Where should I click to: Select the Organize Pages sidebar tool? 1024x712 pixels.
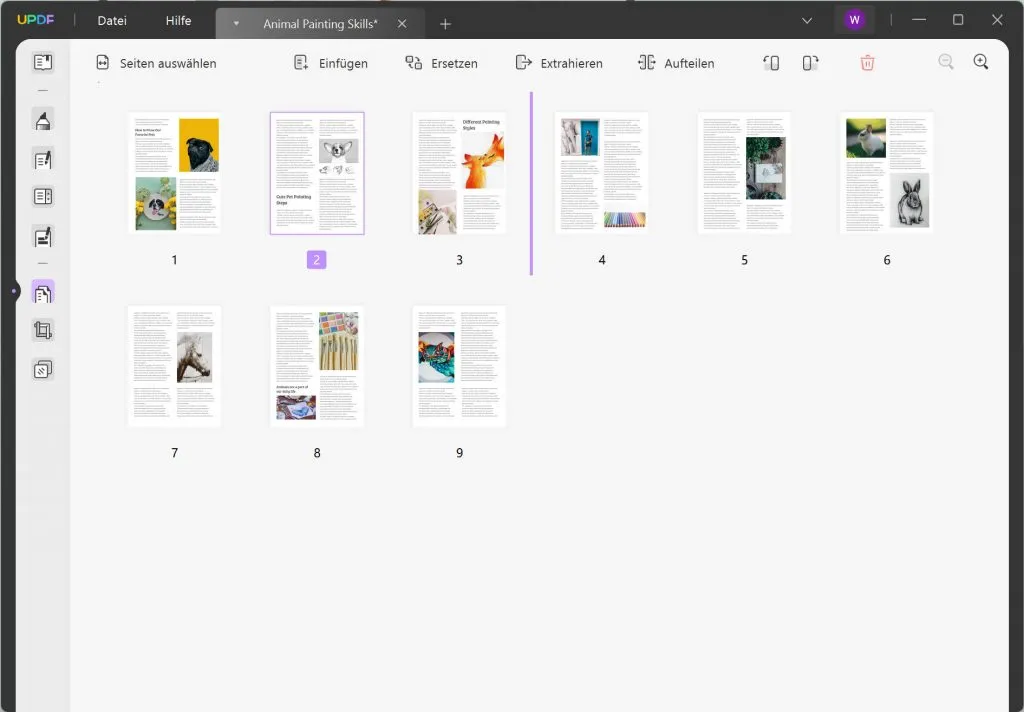pyautogui.click(x=42, y=293)
